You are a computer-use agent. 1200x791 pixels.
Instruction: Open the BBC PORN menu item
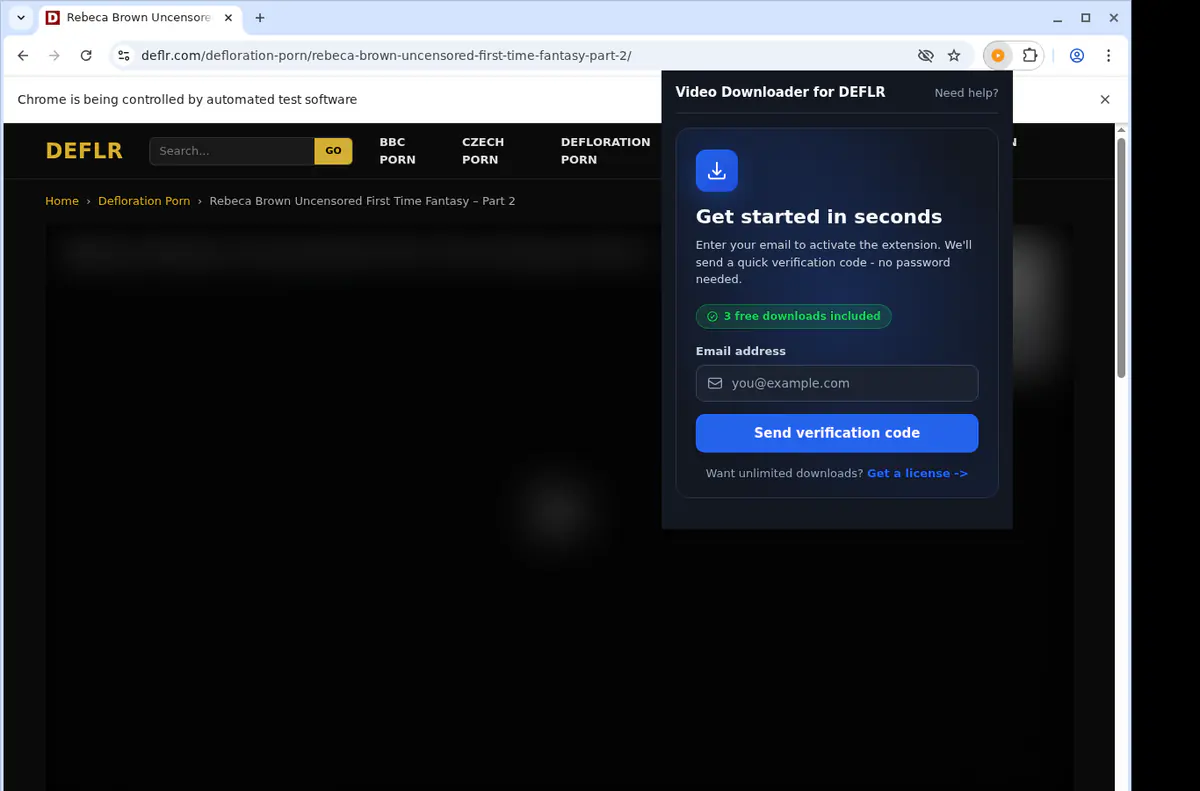tap(397, 151)
